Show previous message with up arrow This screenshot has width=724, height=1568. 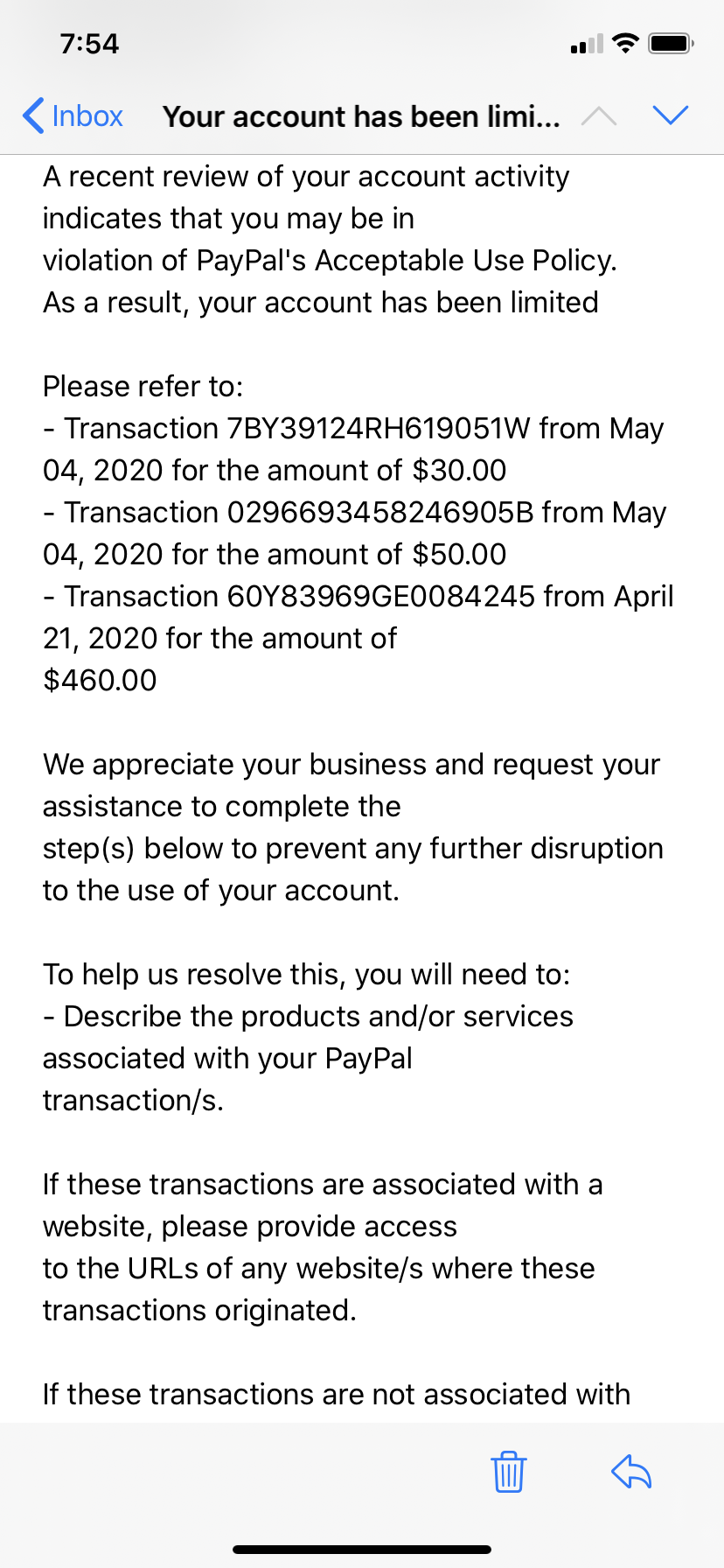[x=599, y=115]
